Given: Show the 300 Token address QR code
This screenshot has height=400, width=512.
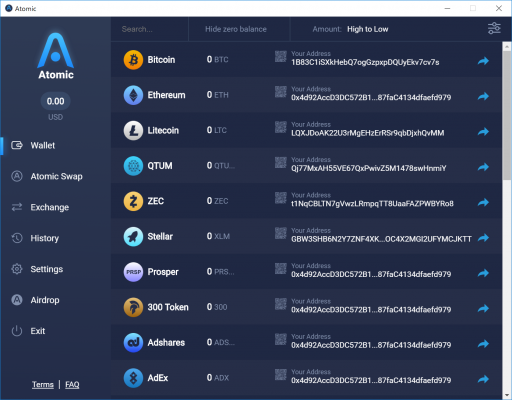Looking at the screenshot, I should pos(281,304).
